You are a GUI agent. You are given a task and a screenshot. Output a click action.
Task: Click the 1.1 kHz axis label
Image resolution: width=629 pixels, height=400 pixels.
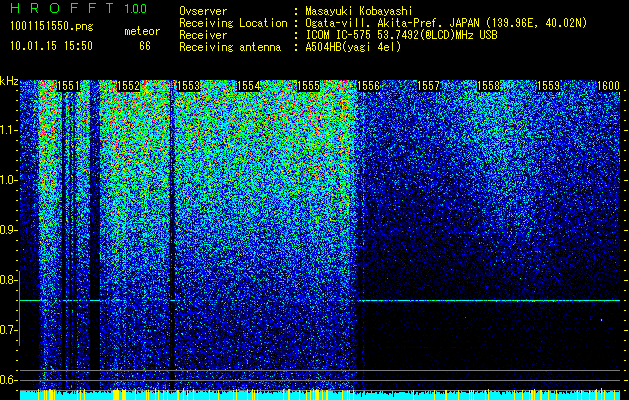9,130
